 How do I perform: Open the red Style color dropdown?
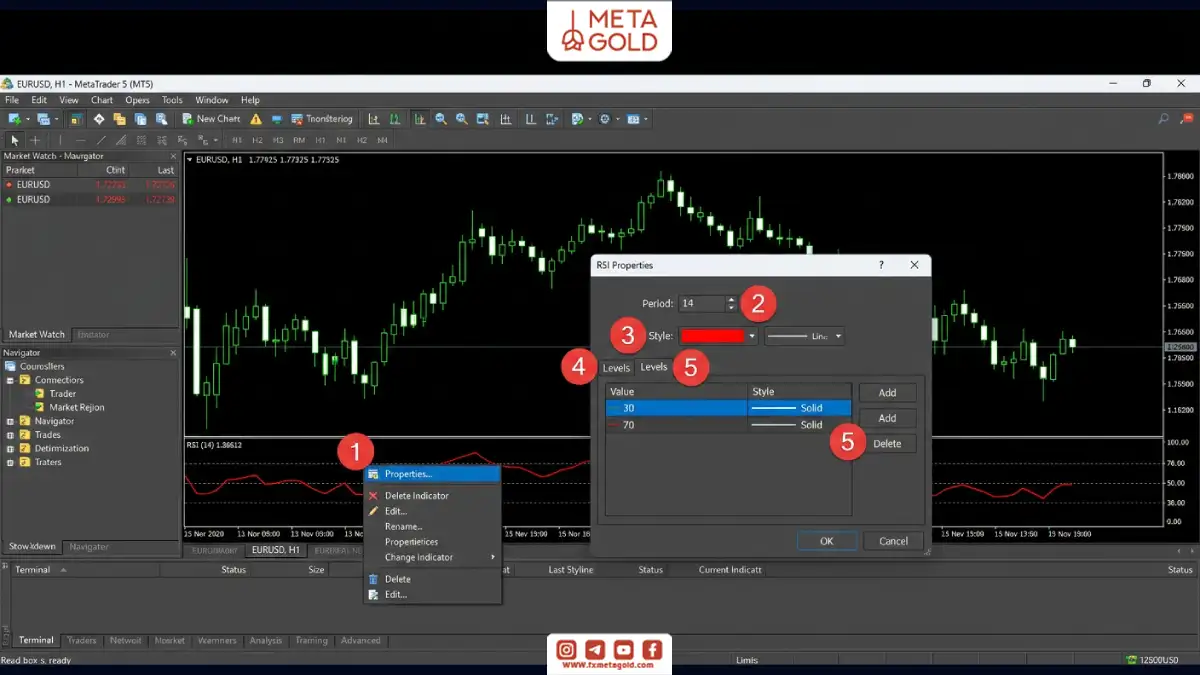pos(719,336)
